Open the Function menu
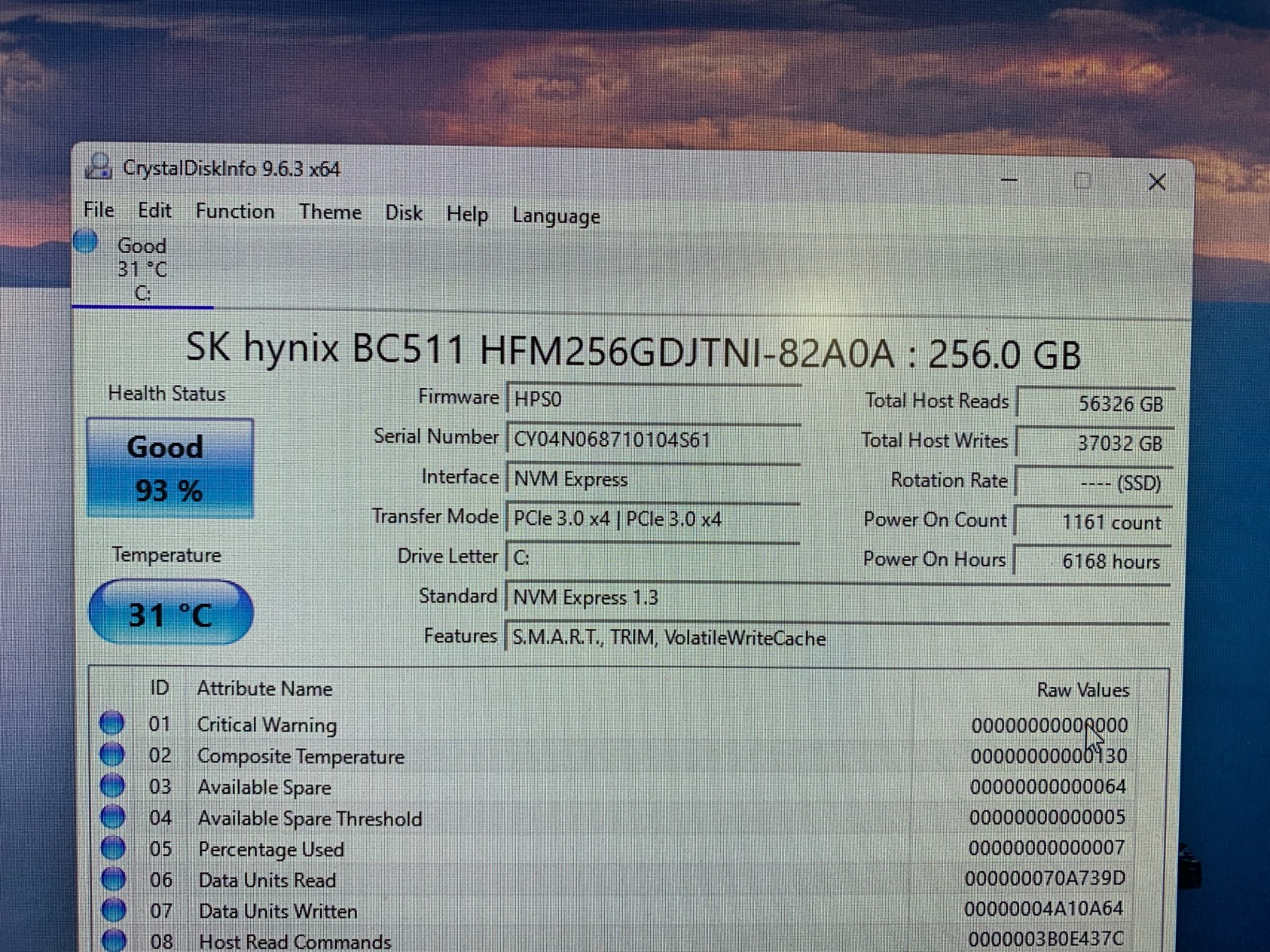The image size is (1270, 952). click(x=235, y=211)
